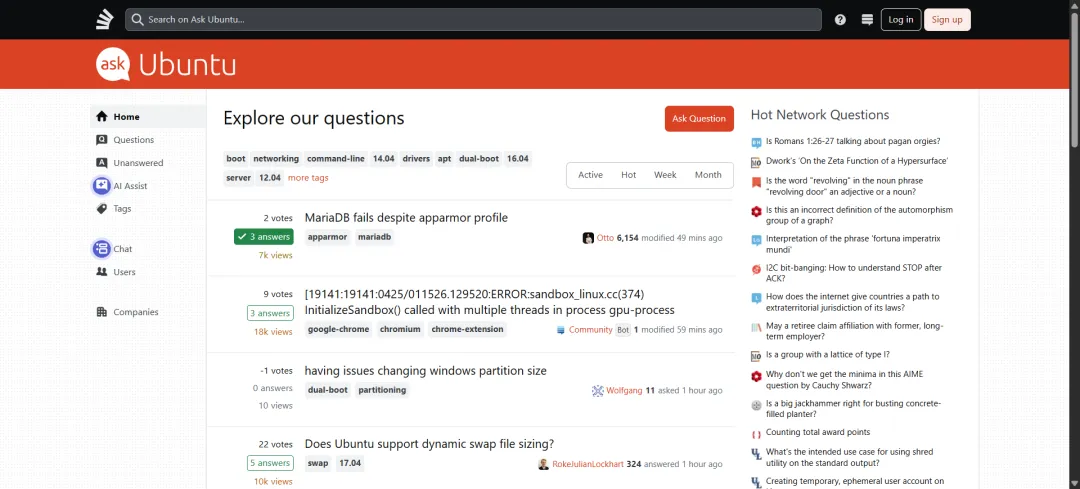Open 'having issues changing windows partition size'
The height and width of the screenshot is (489, 1080).
(426, 371)
